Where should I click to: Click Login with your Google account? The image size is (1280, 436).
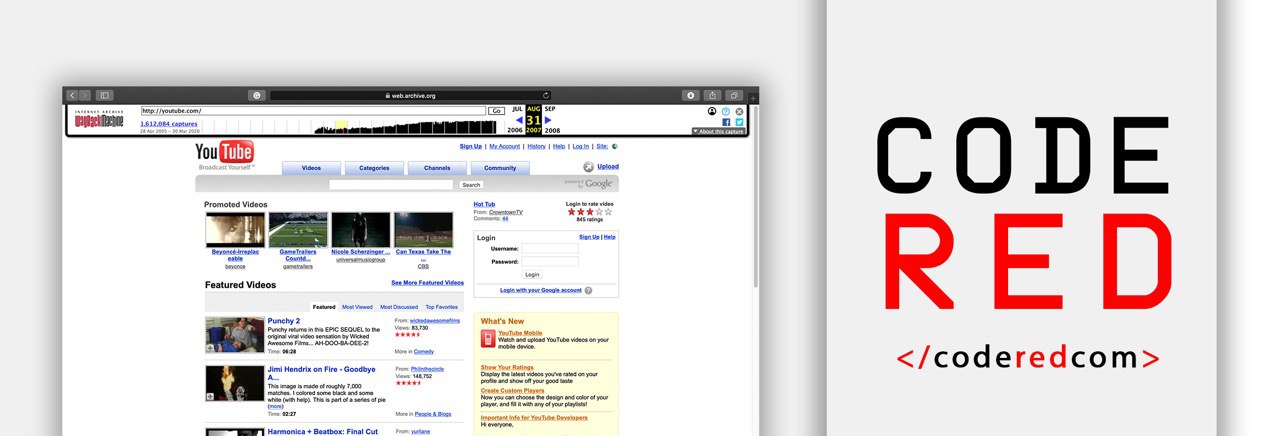[x=541, y=290]
